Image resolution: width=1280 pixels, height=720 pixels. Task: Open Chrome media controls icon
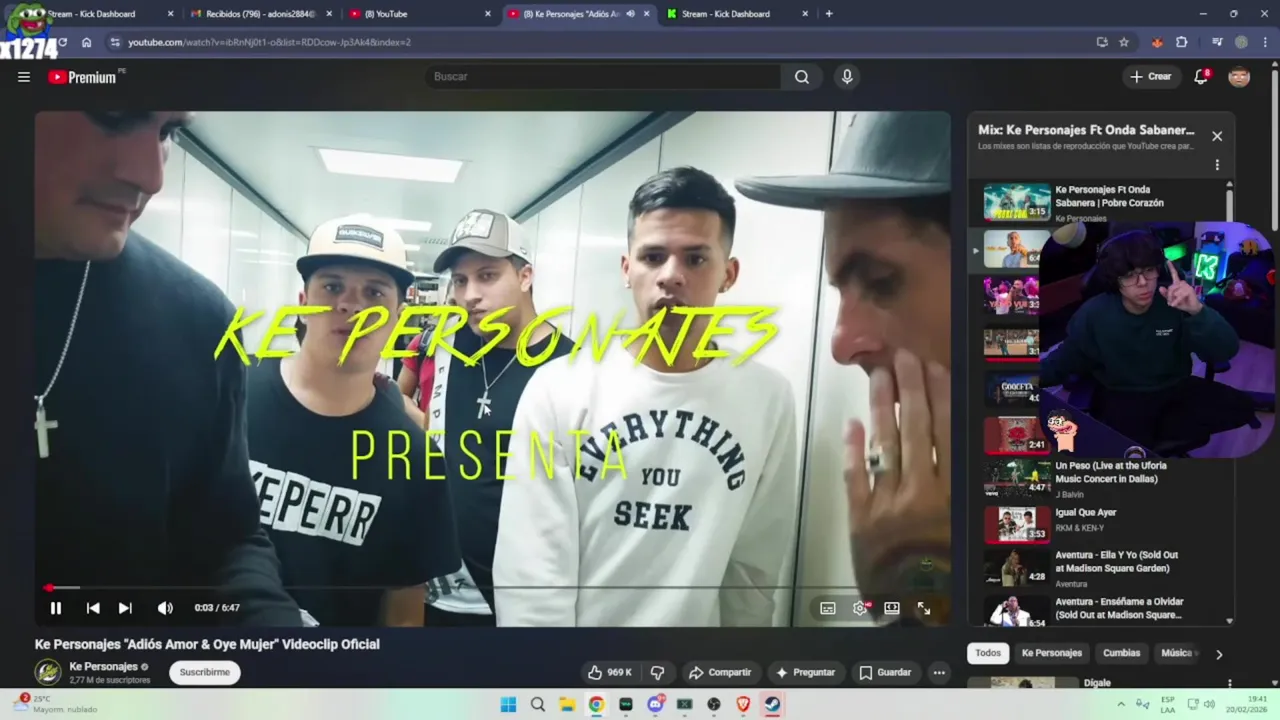(x=1217, y=42)
